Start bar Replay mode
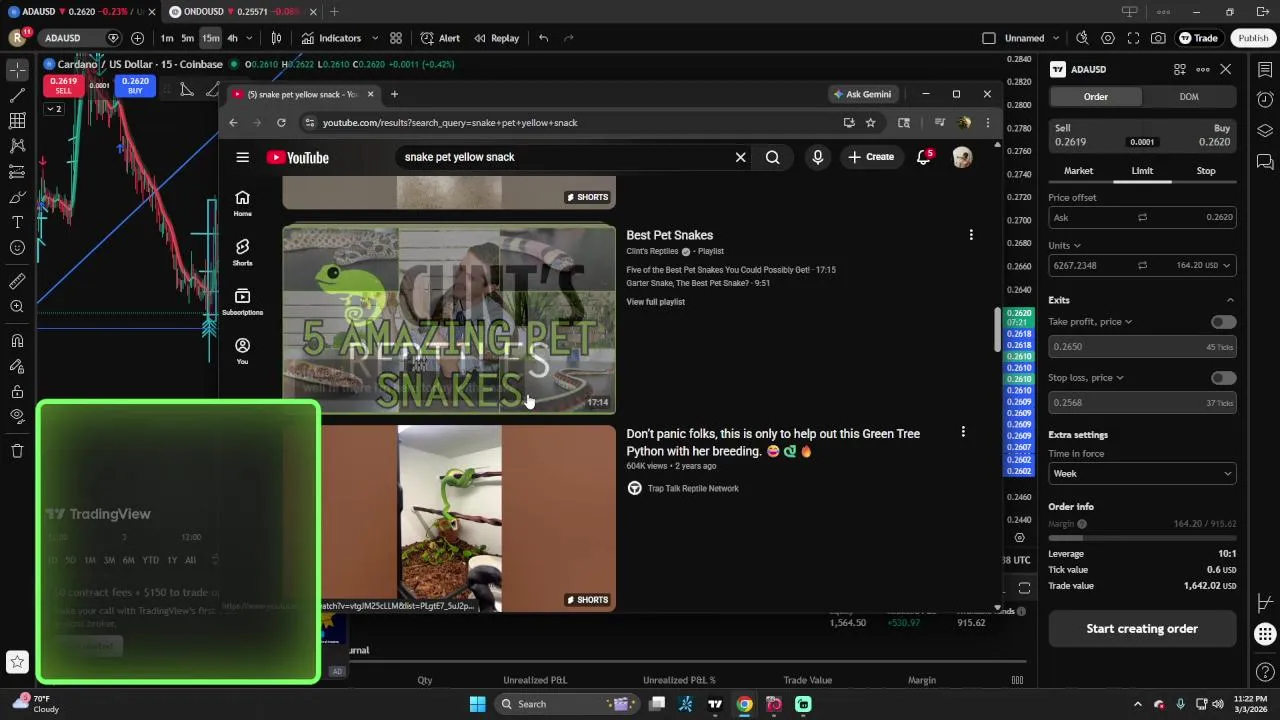1280x720 pixels. (x=497, y=38)
